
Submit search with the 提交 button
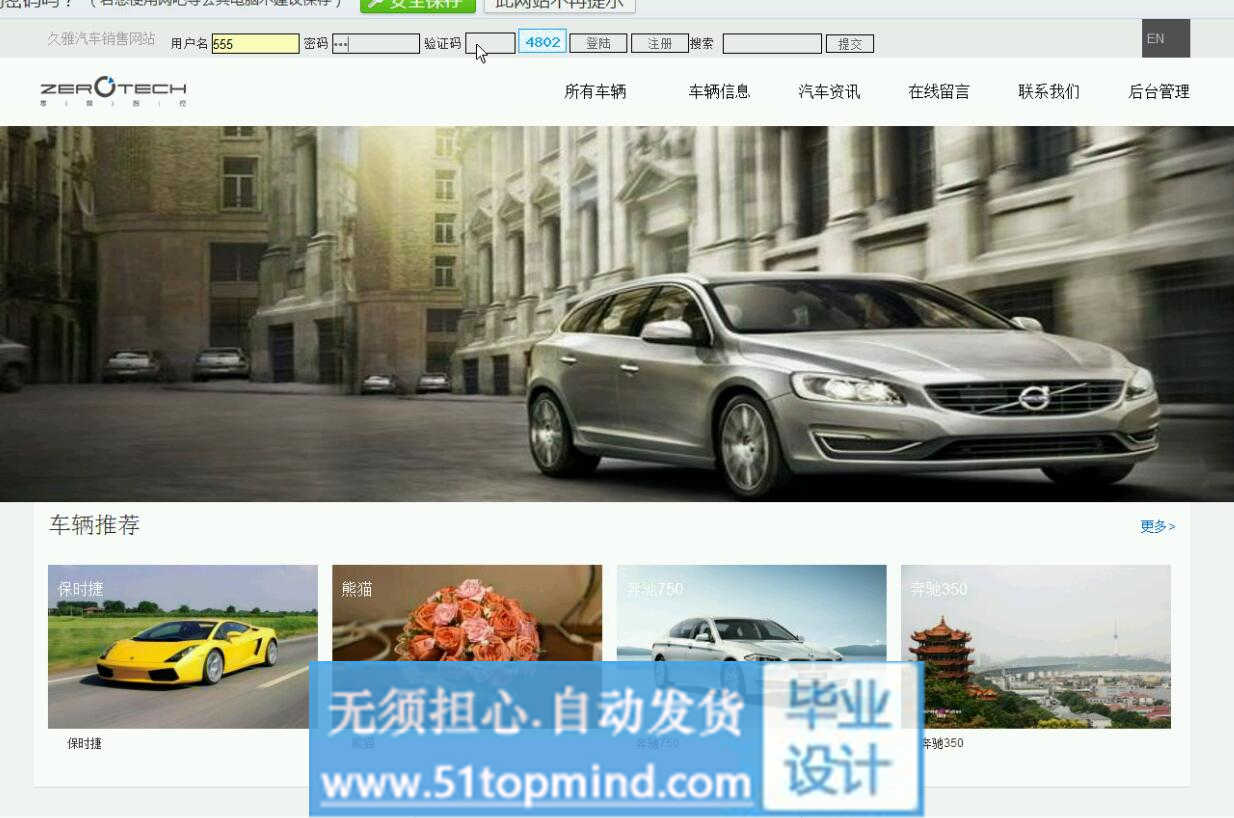click(850, 44)
